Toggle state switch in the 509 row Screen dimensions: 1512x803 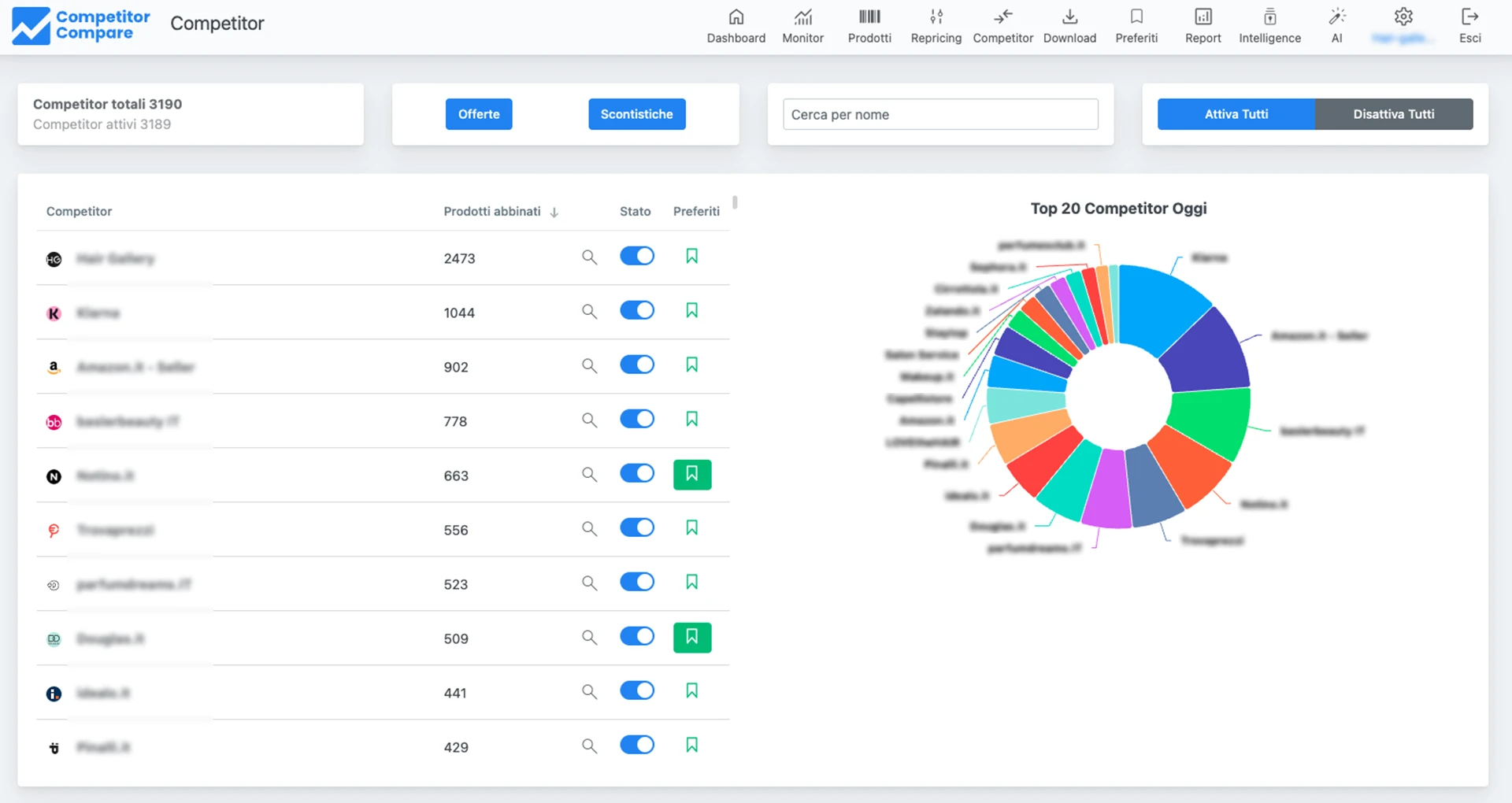pyautogui.click(x=637, y=637)
